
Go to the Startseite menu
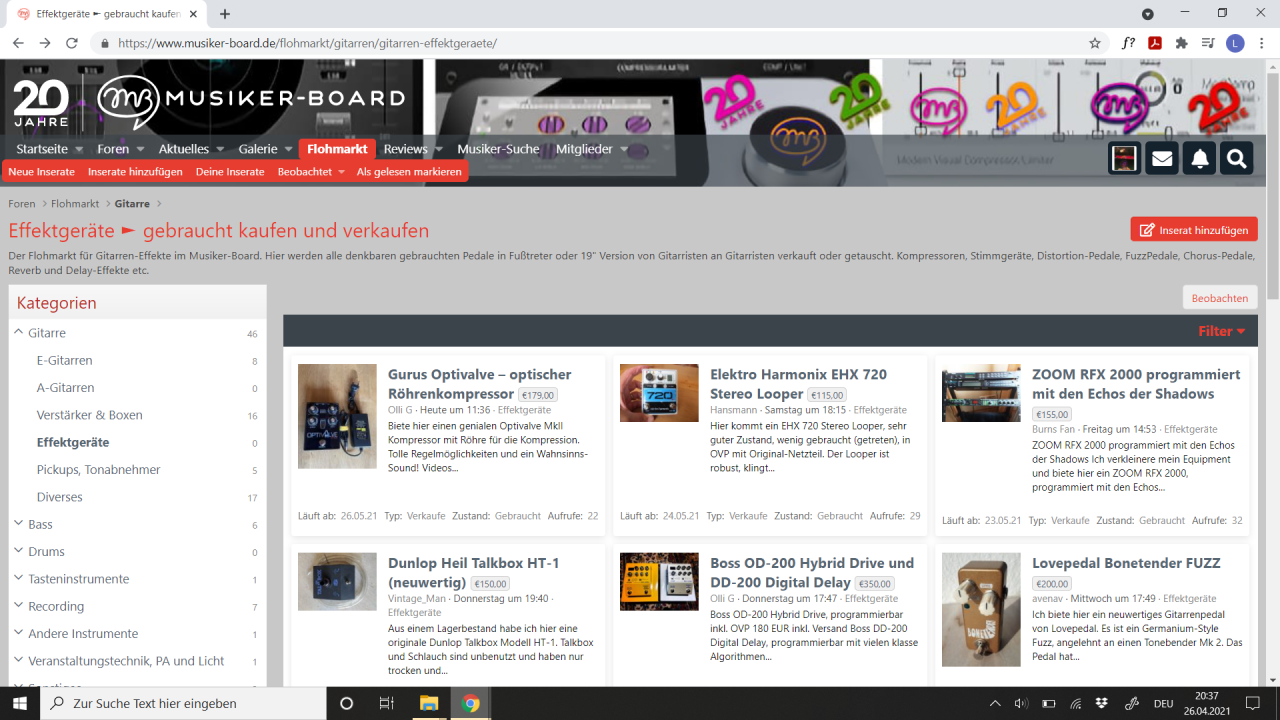(x=42, y=149)
